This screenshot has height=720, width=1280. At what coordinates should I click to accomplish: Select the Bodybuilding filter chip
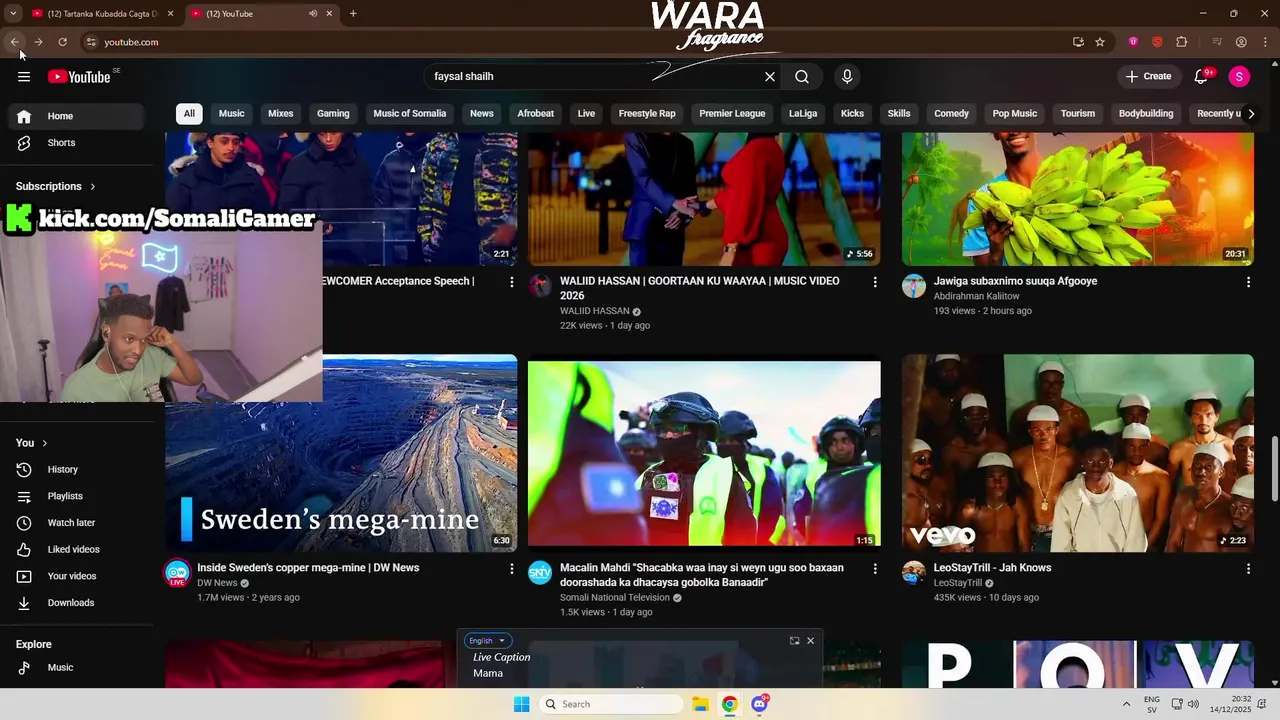coord(1146,114)
